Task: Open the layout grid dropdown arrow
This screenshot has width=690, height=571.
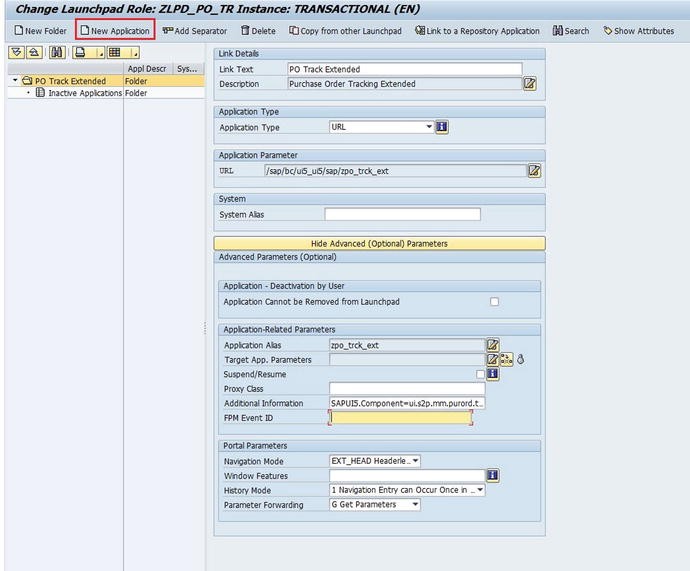Action: click(135, 53)
